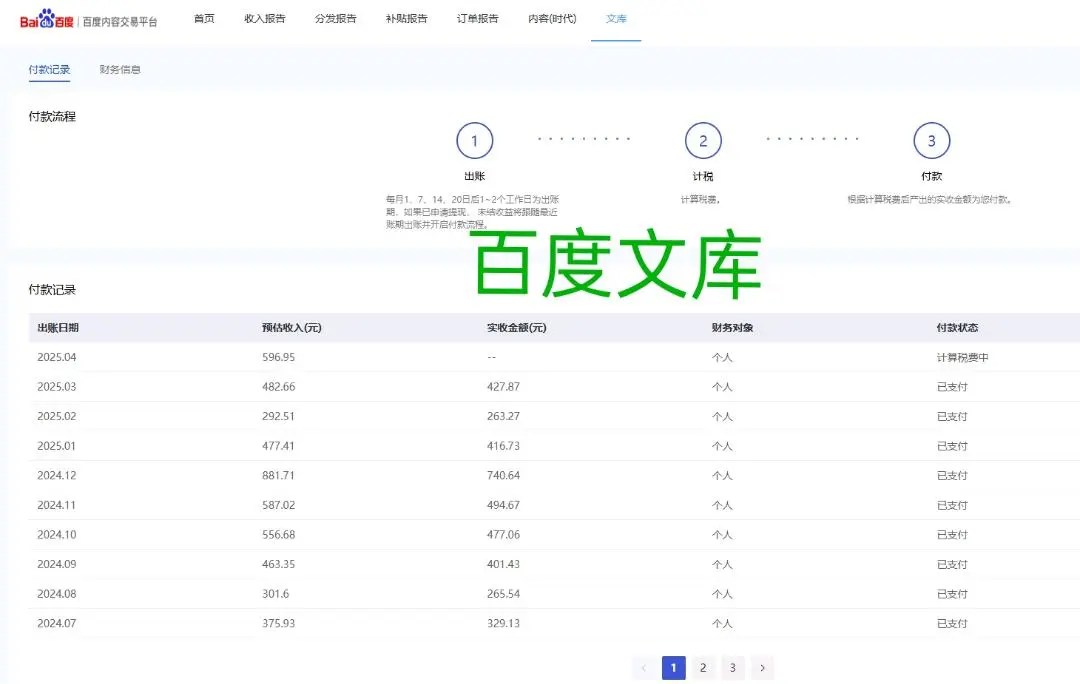
Task: Click 个人 in the 2024.07 row
Action: coord(722,623)
